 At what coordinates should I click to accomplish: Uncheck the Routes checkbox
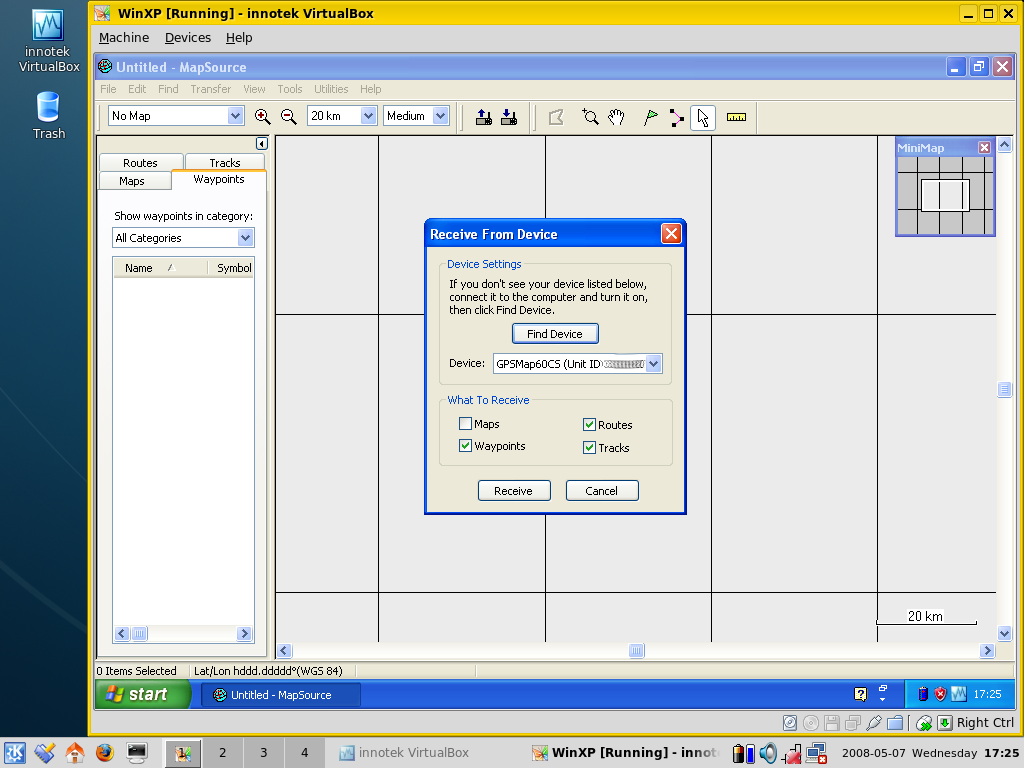pyautogui.click(x=589, y=424)
